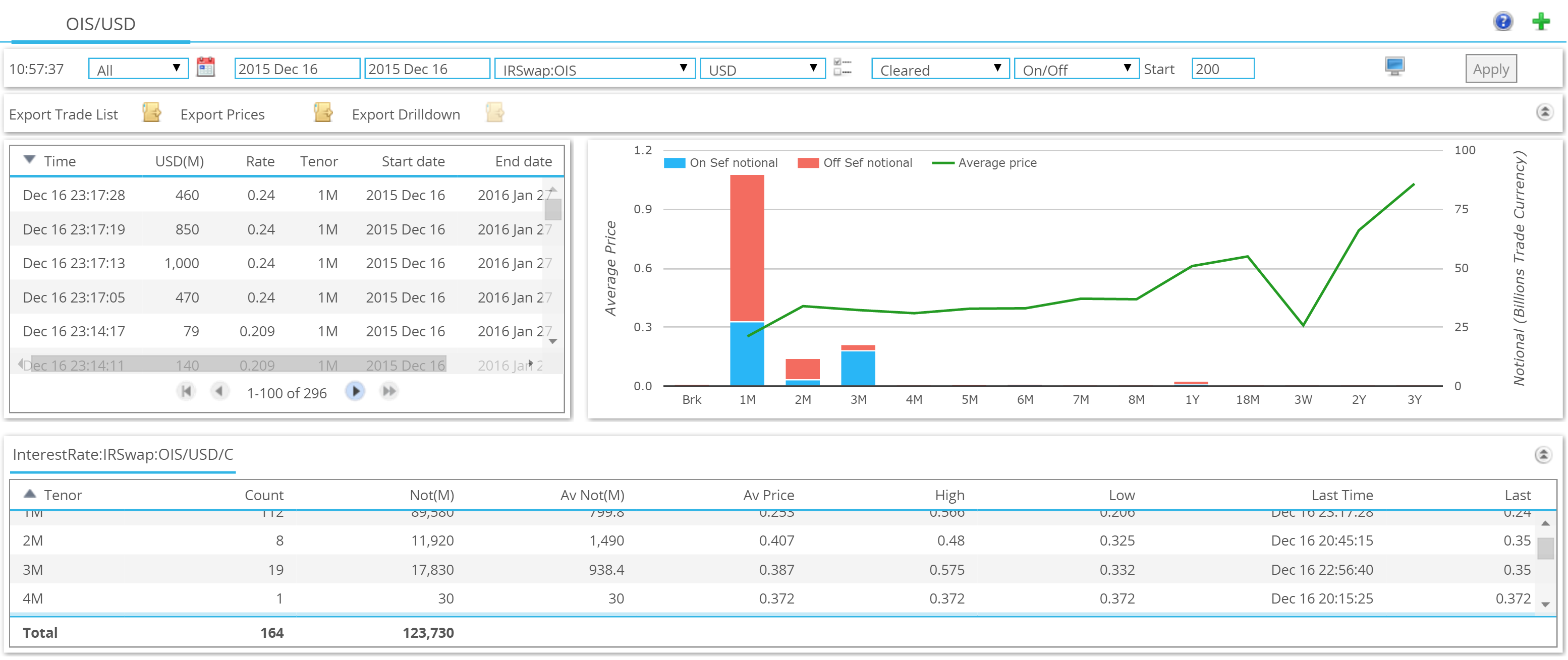
Task: Click the Export Drilldown icon
Action: click(x=495, y=112)
